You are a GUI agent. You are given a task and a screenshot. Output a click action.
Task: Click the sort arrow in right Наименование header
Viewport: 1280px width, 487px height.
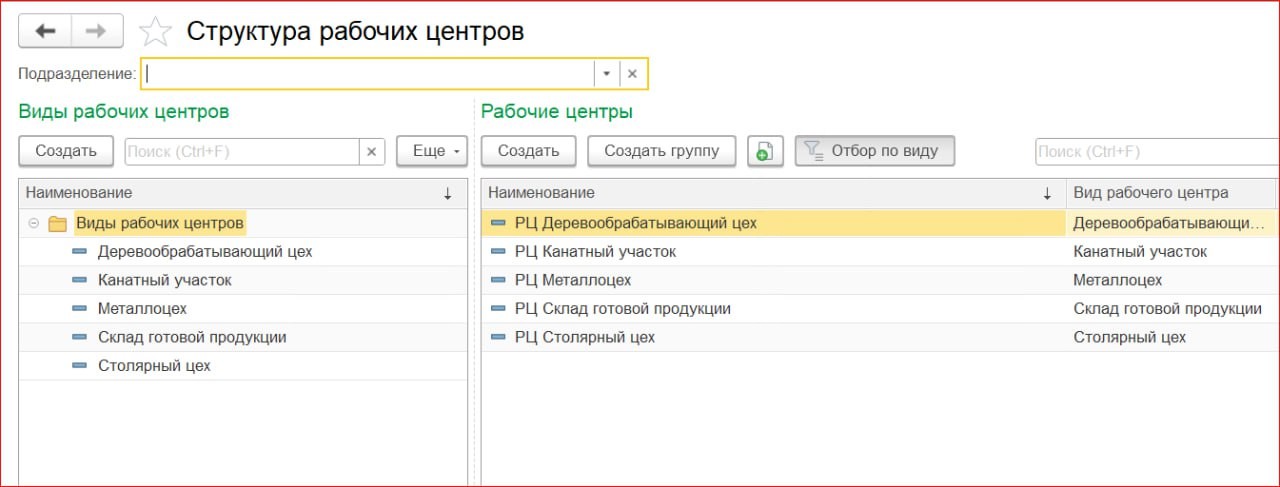[x=1047, y=193]
